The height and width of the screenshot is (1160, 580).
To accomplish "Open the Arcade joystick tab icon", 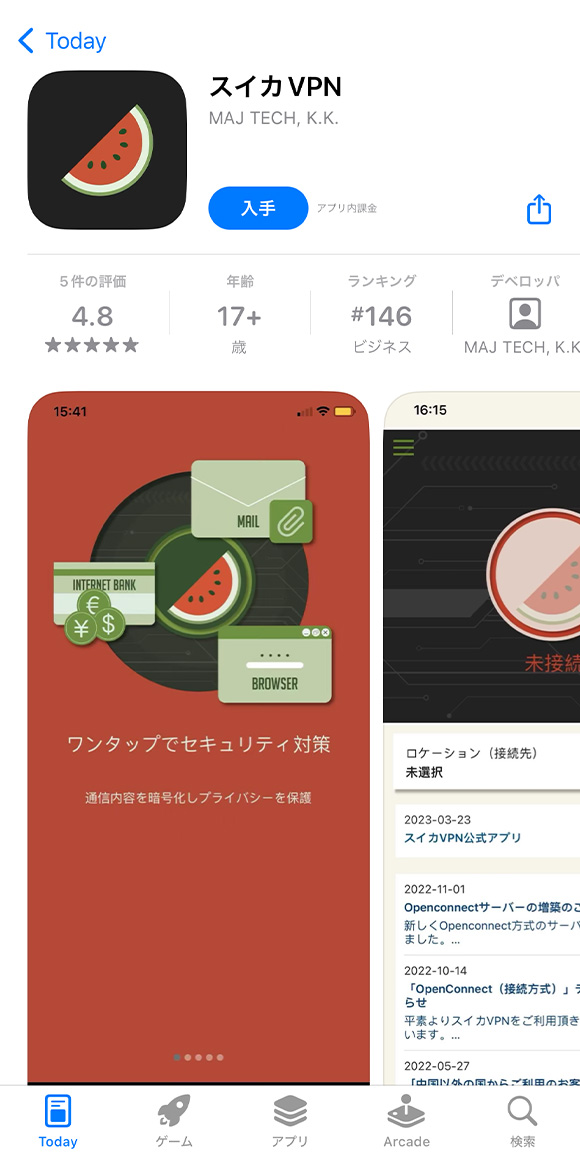I will (406, 1110).
